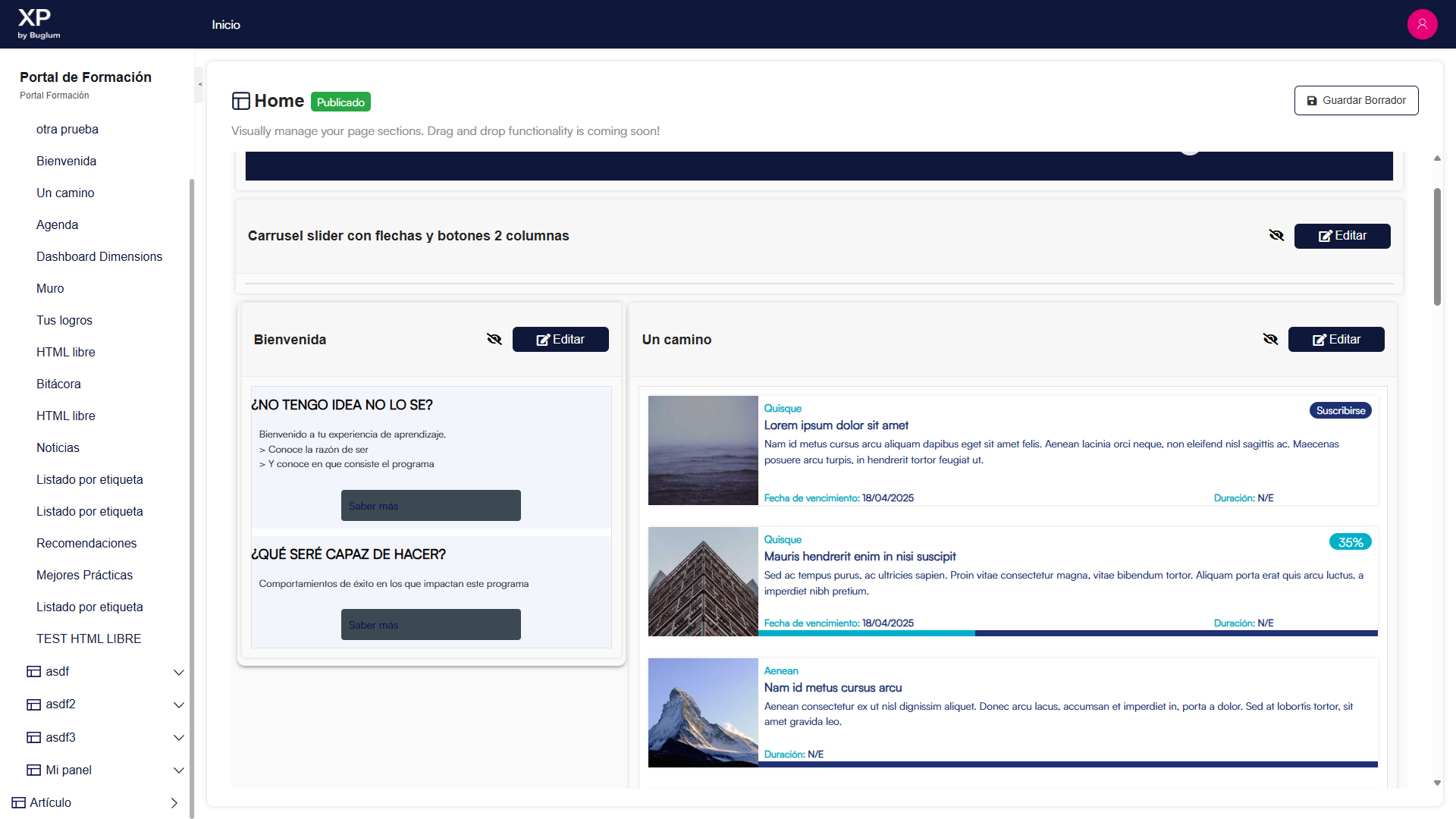Expand the asdf2 sidebar group chevron

[179, 704]
